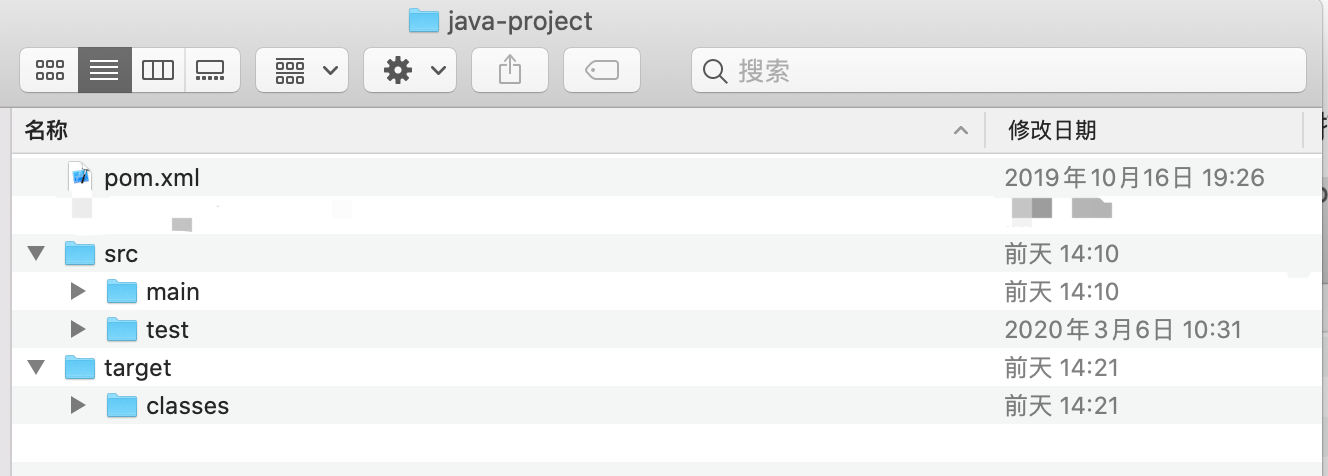Collapse the target folder

(x=37, y=368)
